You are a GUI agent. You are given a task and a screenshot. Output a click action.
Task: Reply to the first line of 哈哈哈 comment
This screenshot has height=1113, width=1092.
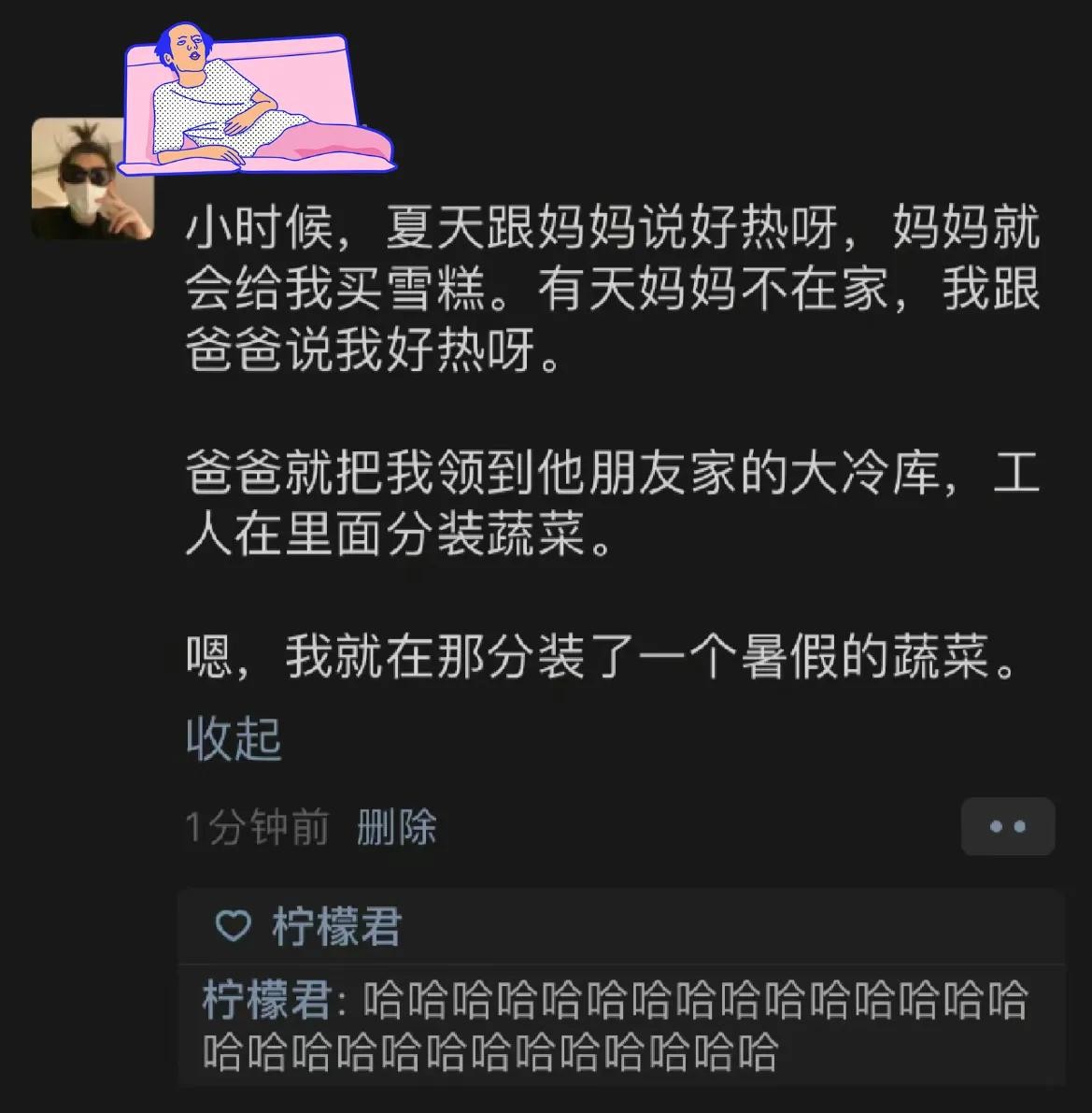[695, 999]
